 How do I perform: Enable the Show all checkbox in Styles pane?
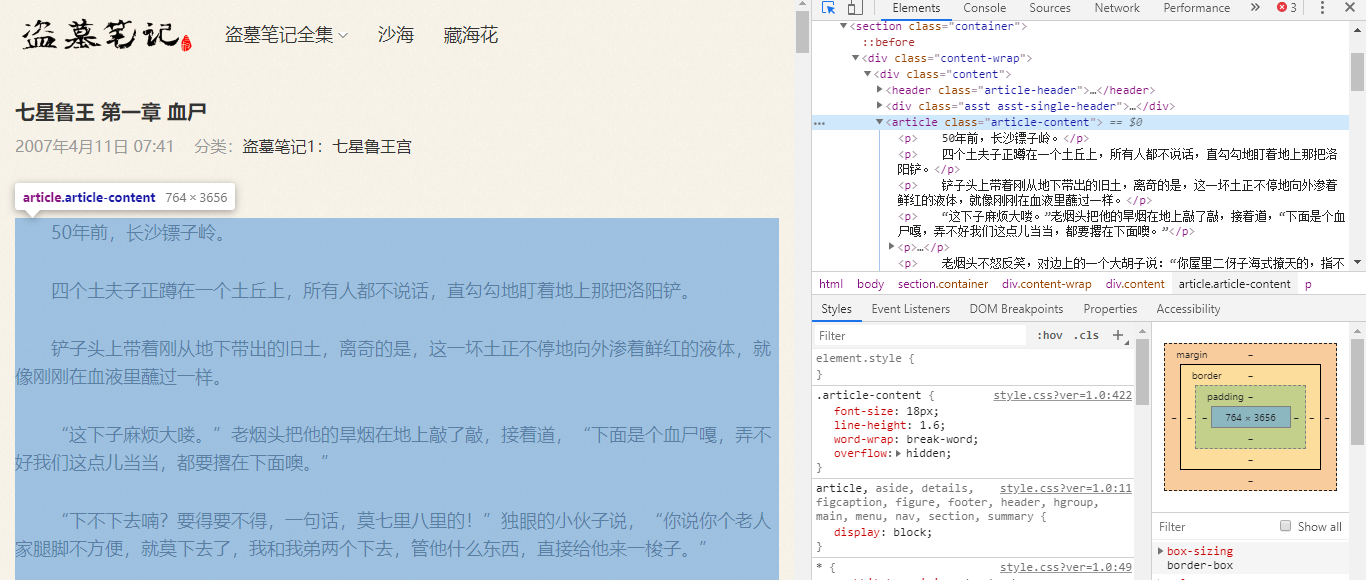(1284, 526)
